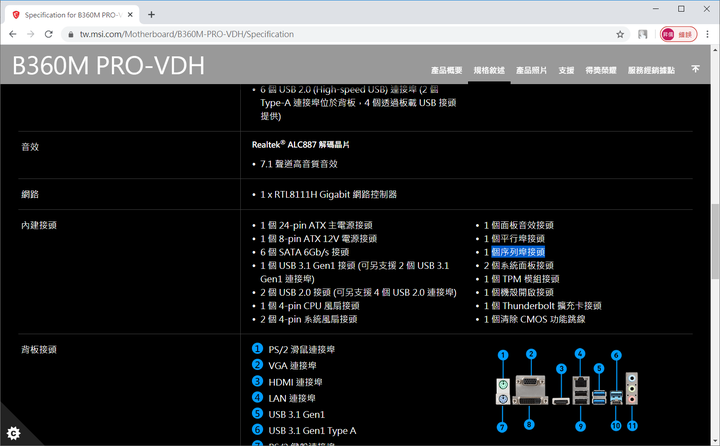Open the 規格敘述 tab

[x=489, y=70]
